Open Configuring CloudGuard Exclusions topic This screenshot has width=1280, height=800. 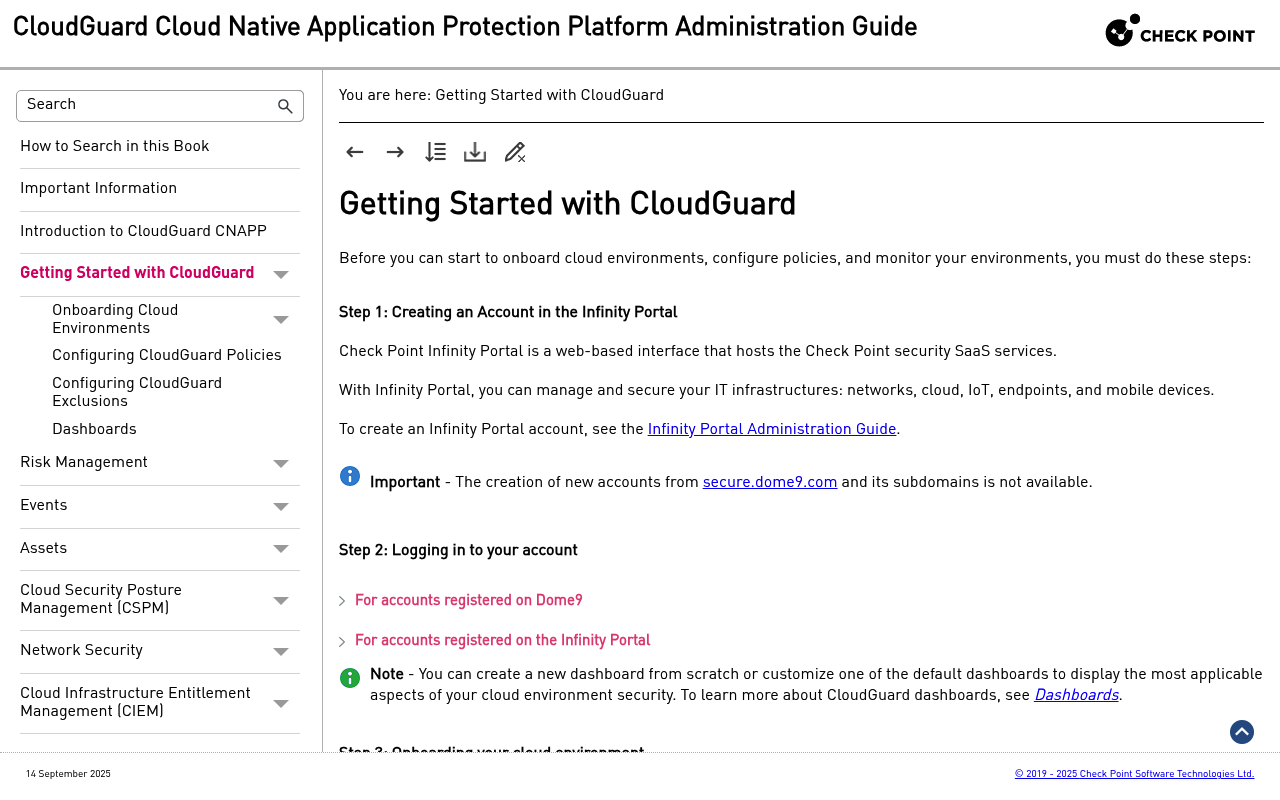(137, 393)
